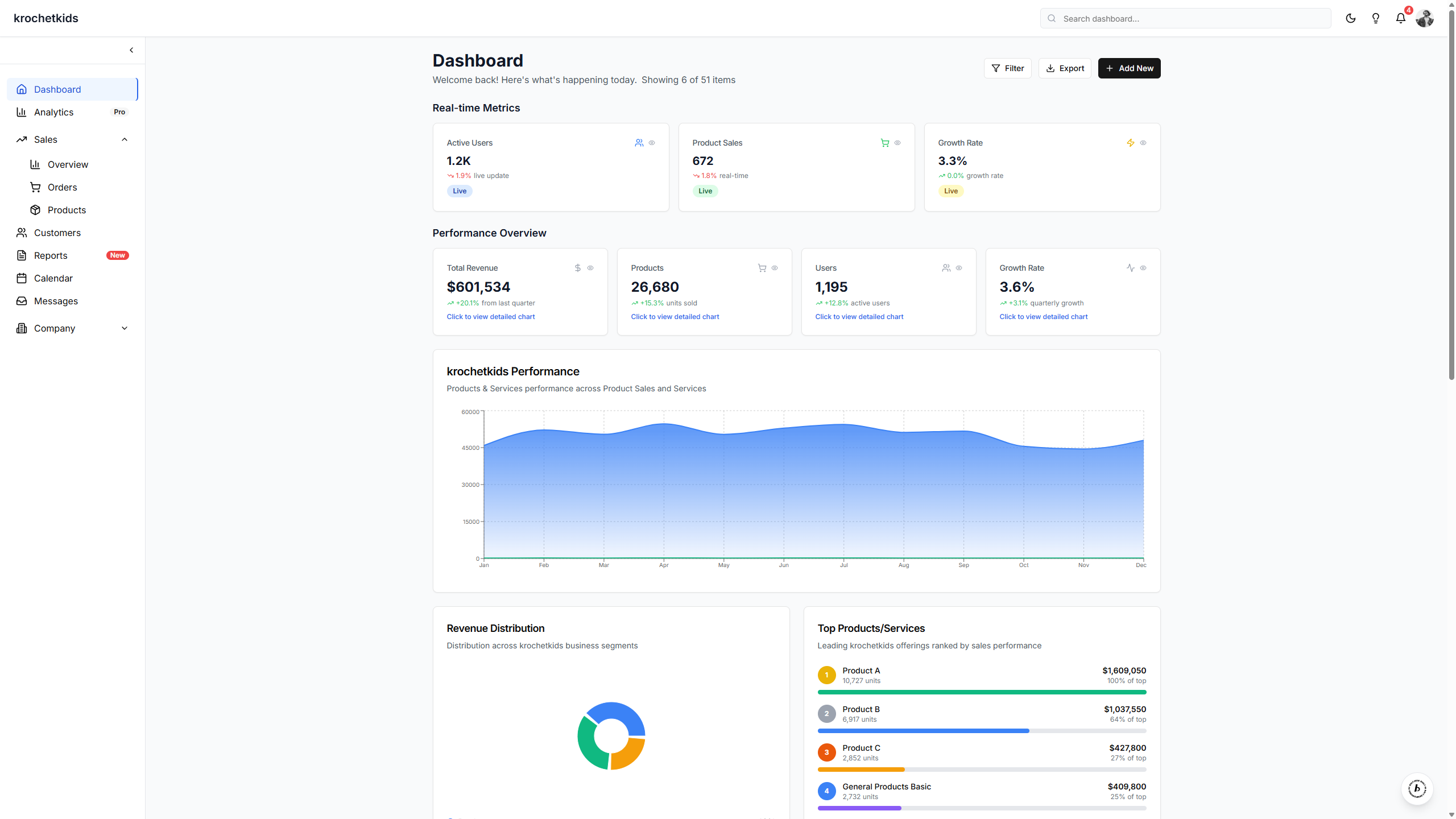Hide the Total Revenue card with eye icon
The image size is (1456, 819).
tap(590, 268)
